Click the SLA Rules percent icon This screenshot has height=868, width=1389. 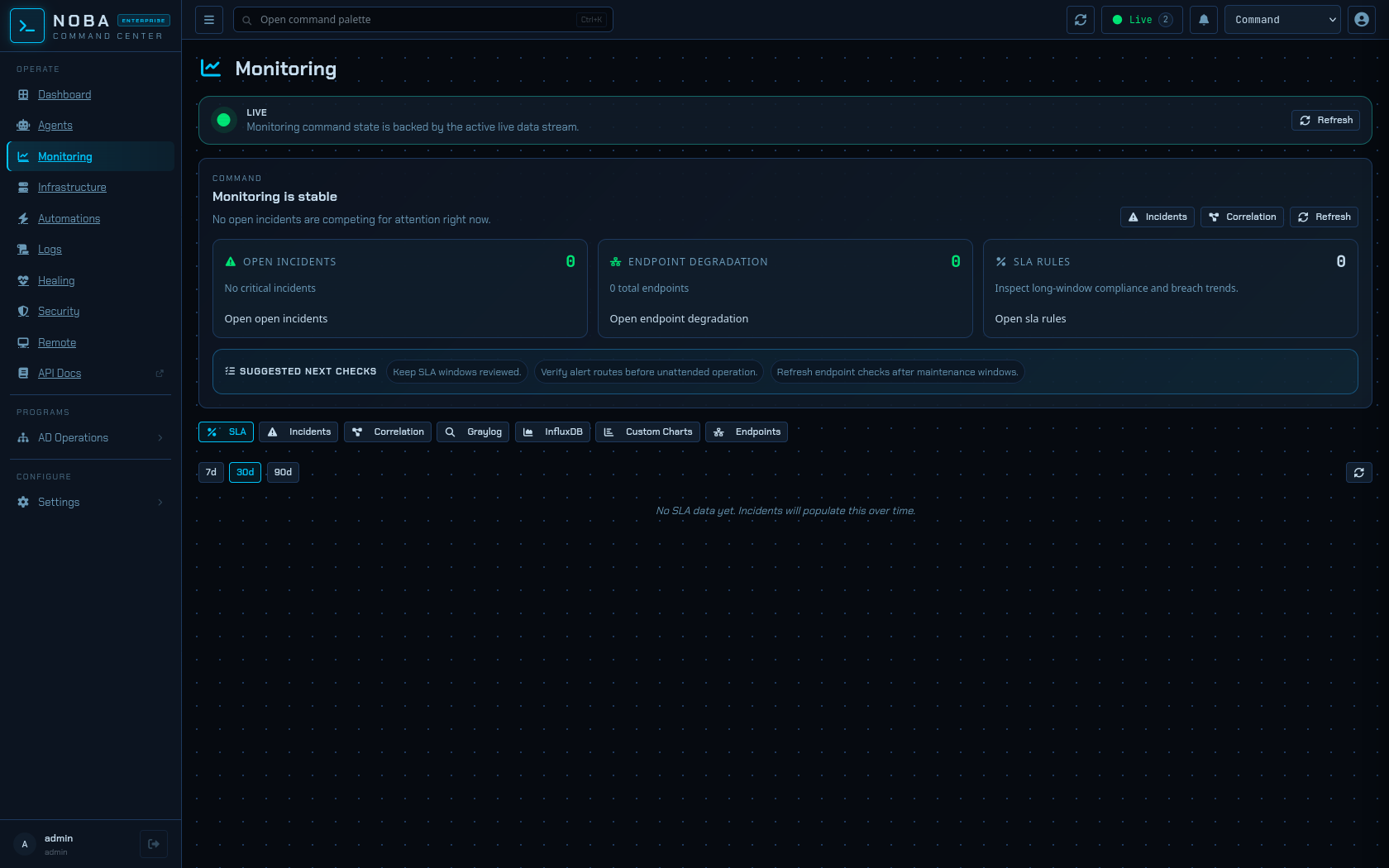[1001, 262]
